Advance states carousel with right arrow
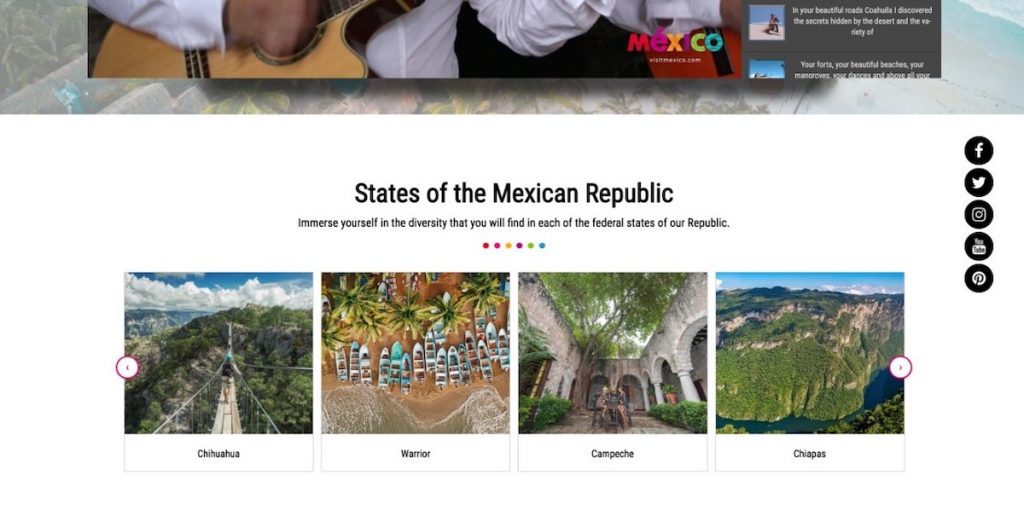1024x521 pixels. tap(901, 368)
